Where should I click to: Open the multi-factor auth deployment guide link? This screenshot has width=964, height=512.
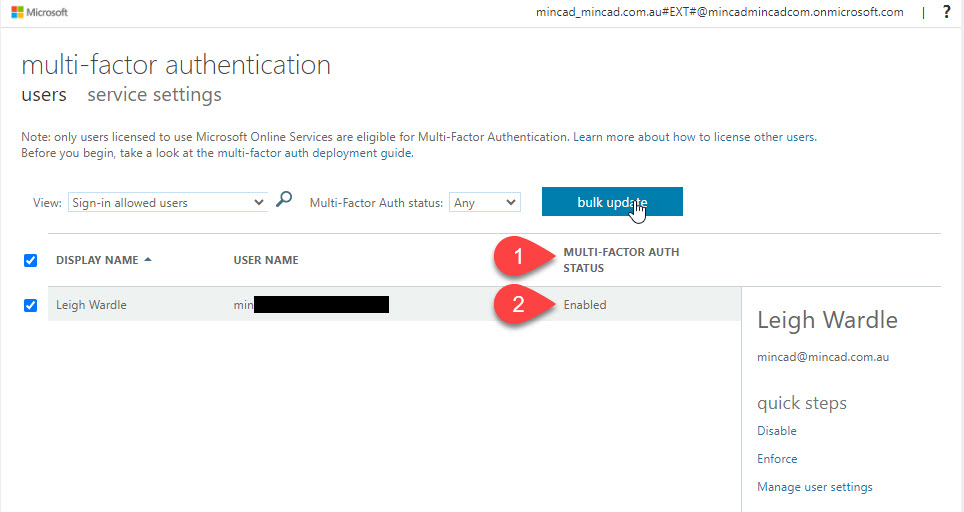pyautogui.click(x=315, y=153)
